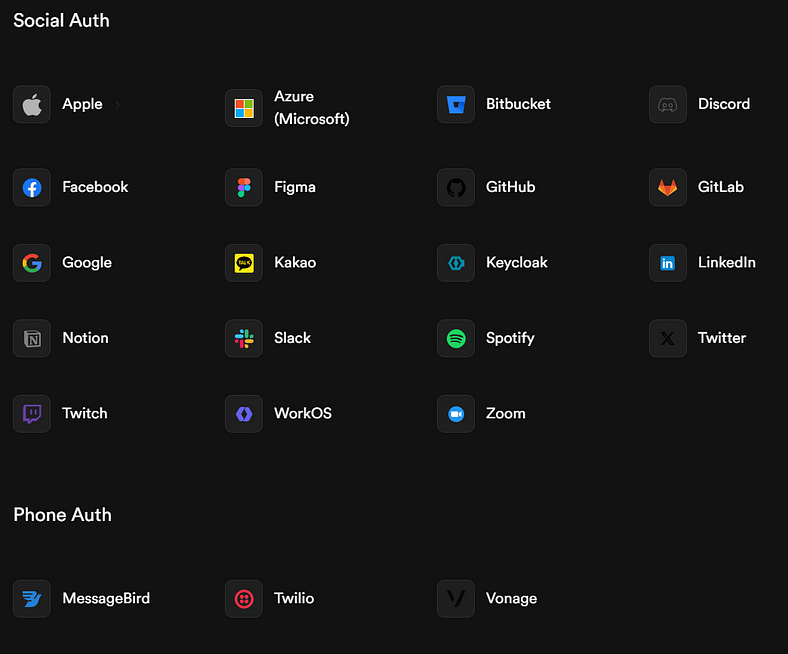Click the Spotify logo icon
Screen dimensions: 788x654
[x=456, y=338]
